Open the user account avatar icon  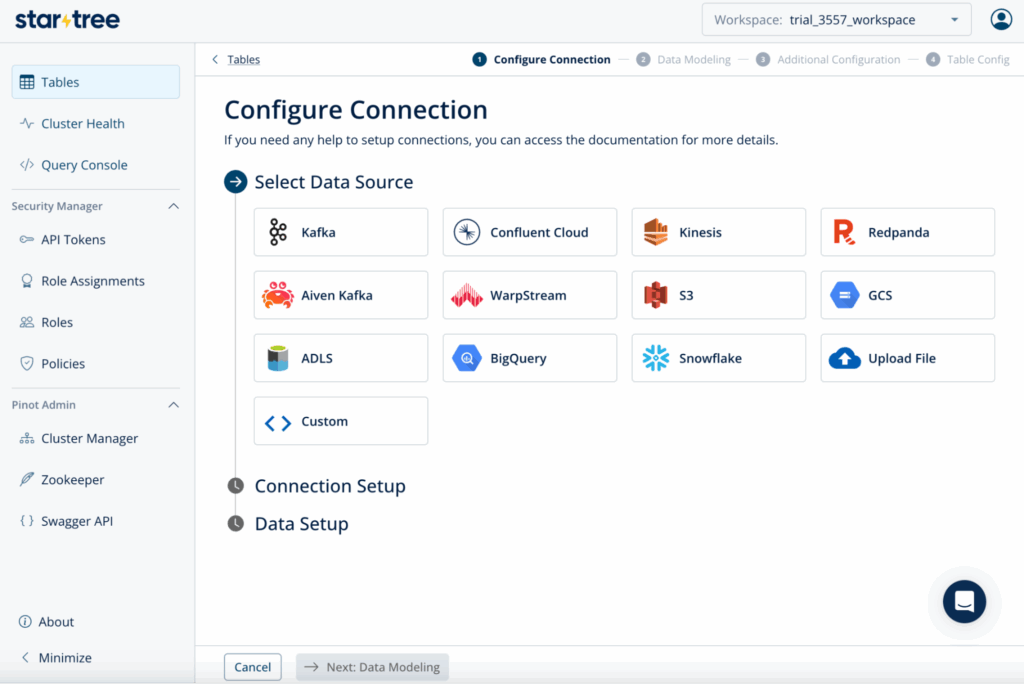[x=1000, y=20]
